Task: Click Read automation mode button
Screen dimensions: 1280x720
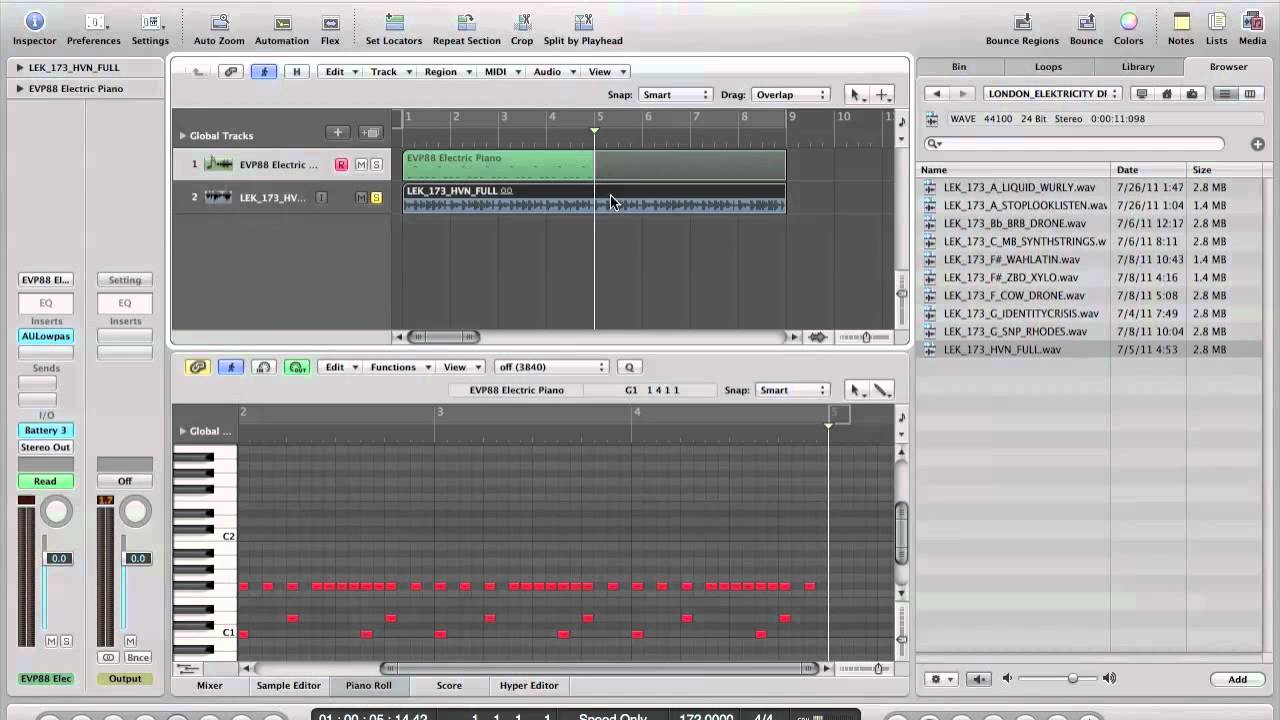Action: click(x=45, y=481)
